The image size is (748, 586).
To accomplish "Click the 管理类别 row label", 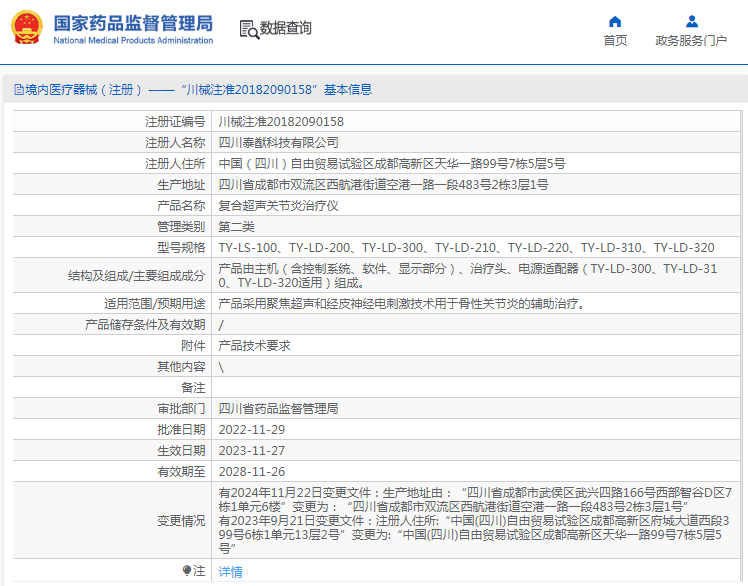I will (x=181, y=227).
